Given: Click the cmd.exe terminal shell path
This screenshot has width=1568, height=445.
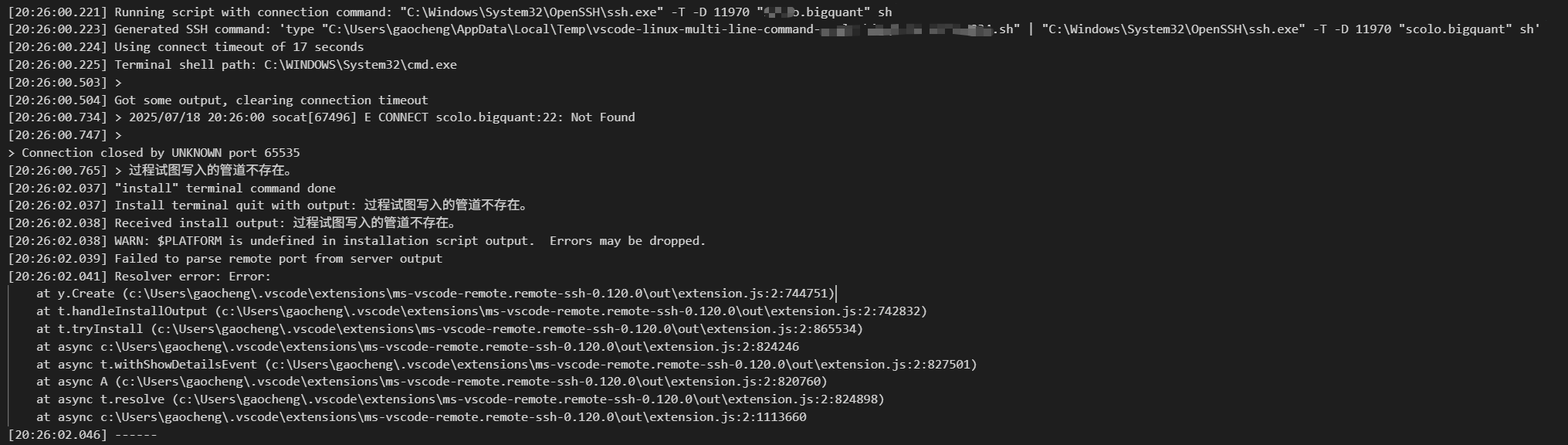Looking at the screenshot, I should pos(360,65).
